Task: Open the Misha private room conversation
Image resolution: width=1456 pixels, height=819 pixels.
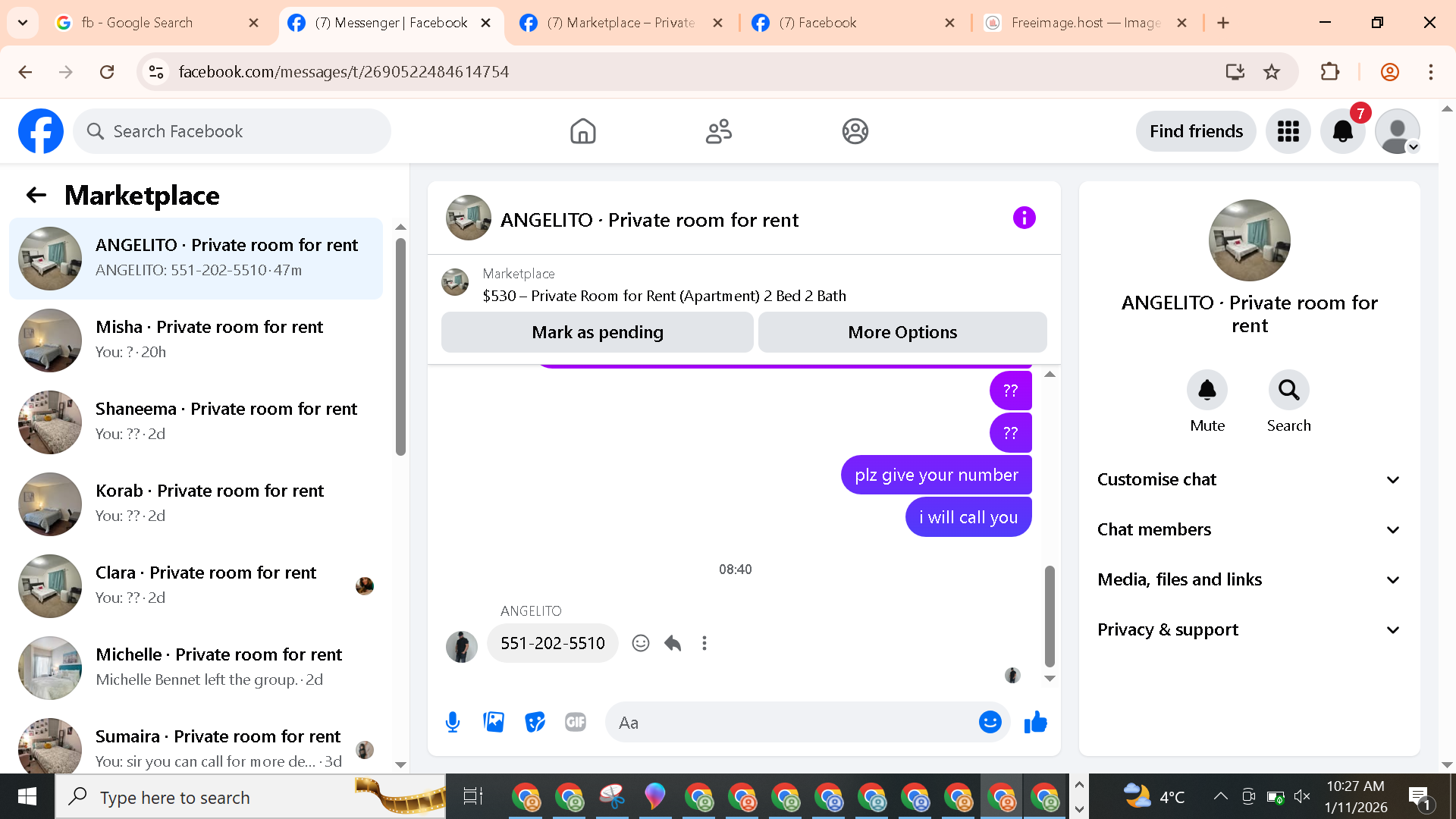Action: [x=196, y=340]
